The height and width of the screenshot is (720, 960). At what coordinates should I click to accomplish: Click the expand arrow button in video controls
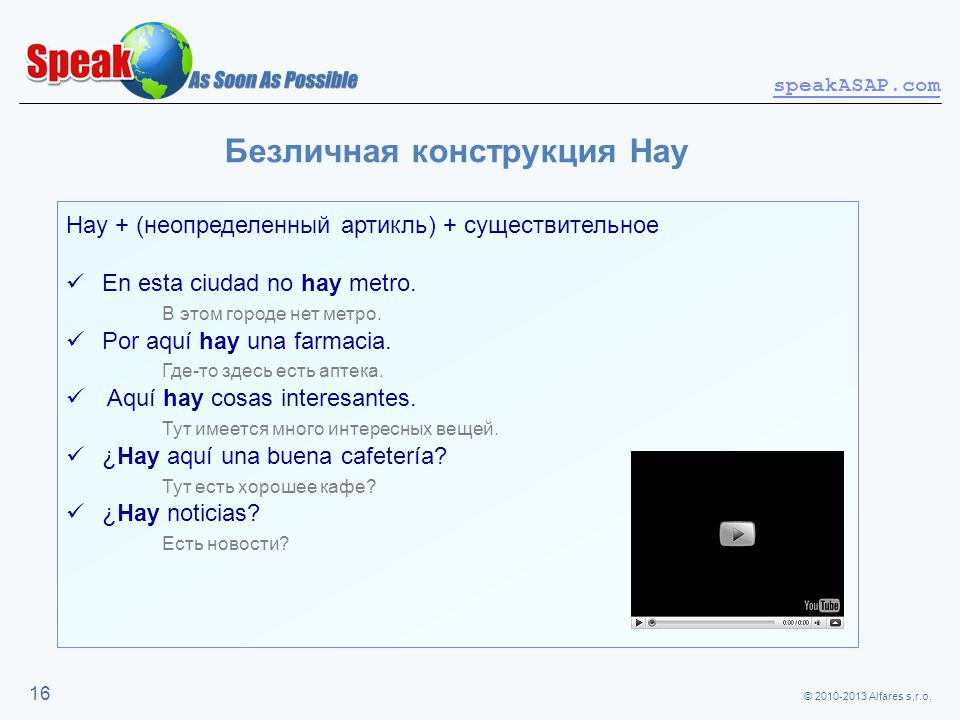click(835, 623)
